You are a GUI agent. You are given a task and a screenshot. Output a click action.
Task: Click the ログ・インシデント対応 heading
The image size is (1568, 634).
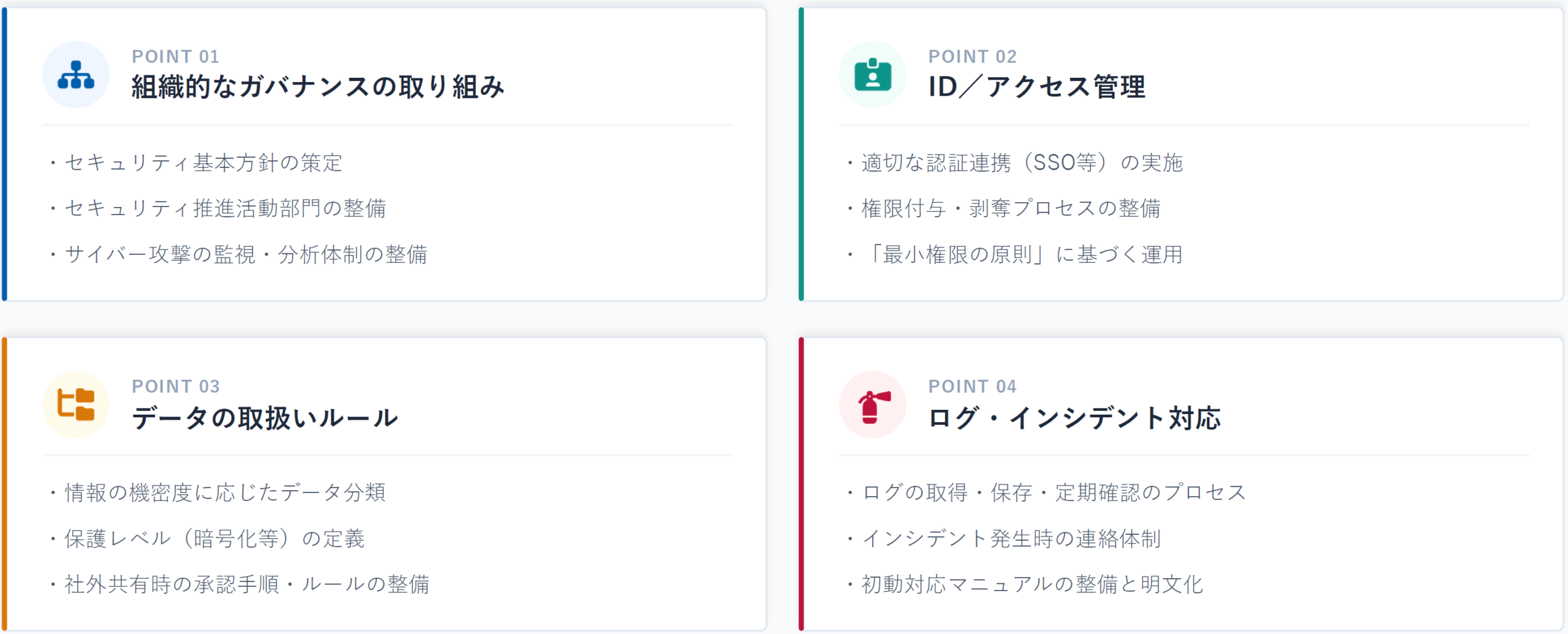click(x=1074, y=418)
